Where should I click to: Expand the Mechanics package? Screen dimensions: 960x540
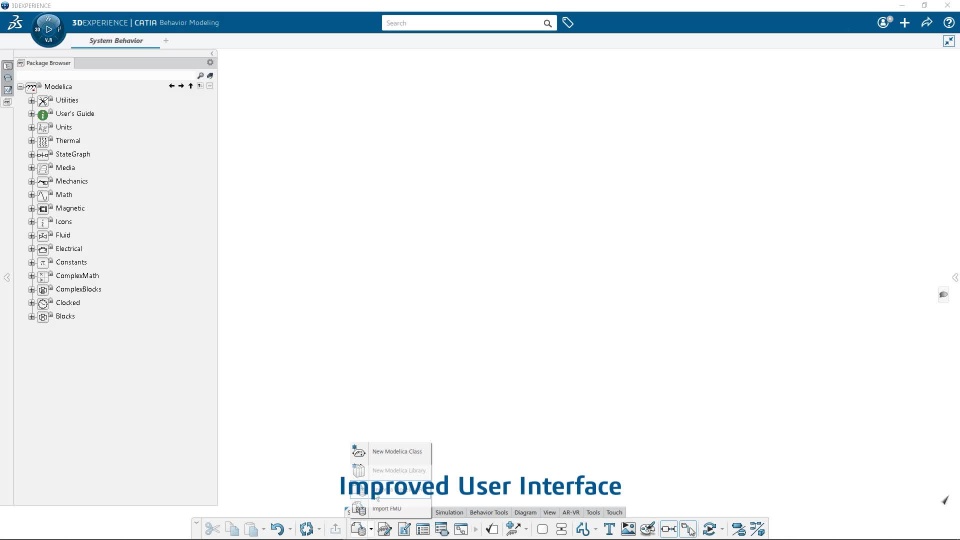(32, 182)
